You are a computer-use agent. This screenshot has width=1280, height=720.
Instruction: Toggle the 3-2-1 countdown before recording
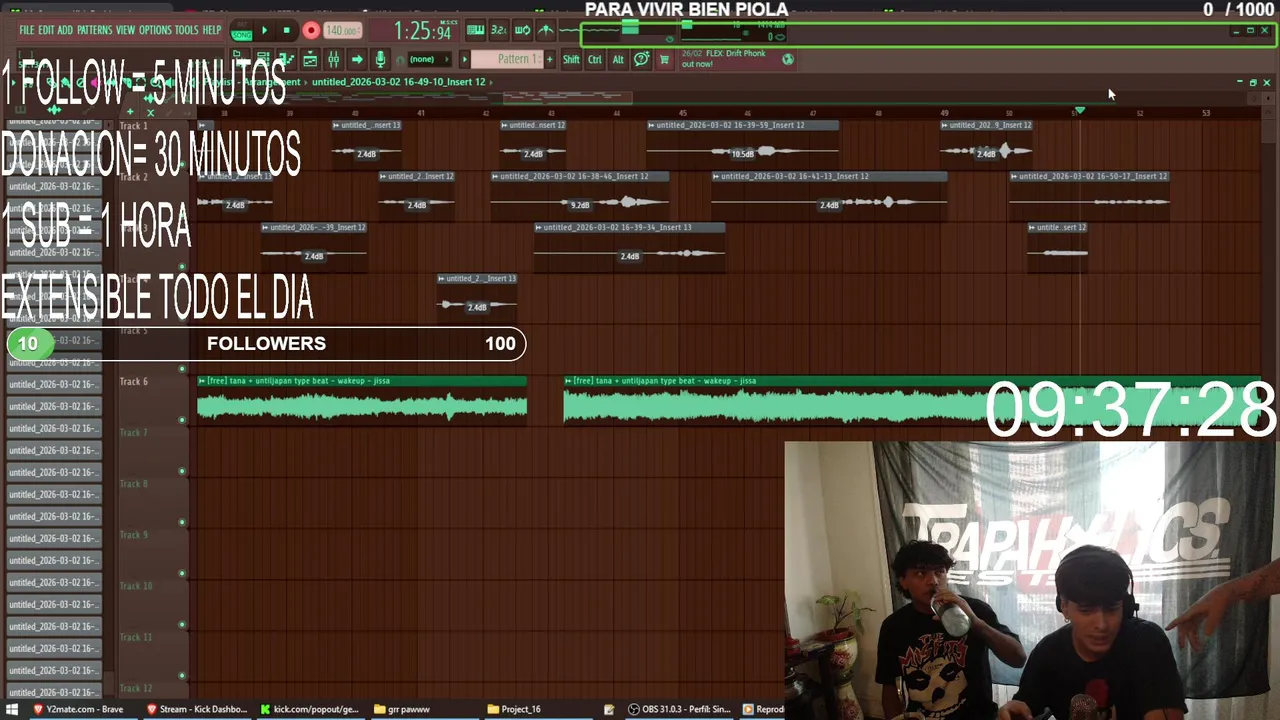499,31
